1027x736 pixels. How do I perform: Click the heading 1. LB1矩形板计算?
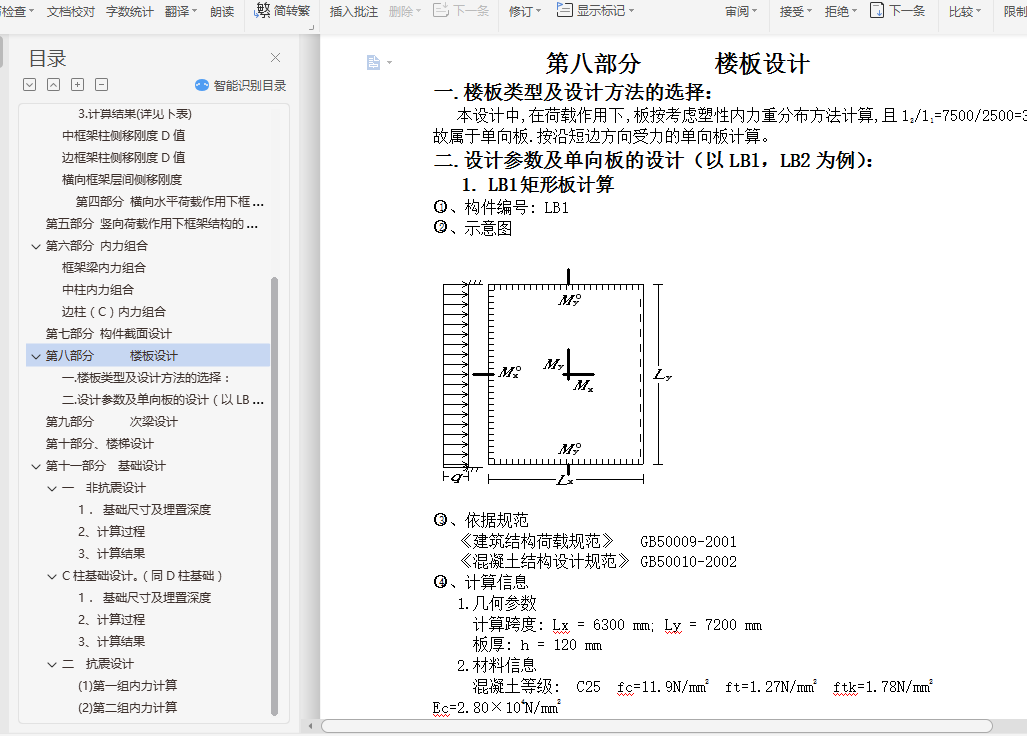(x=538, y=185)
